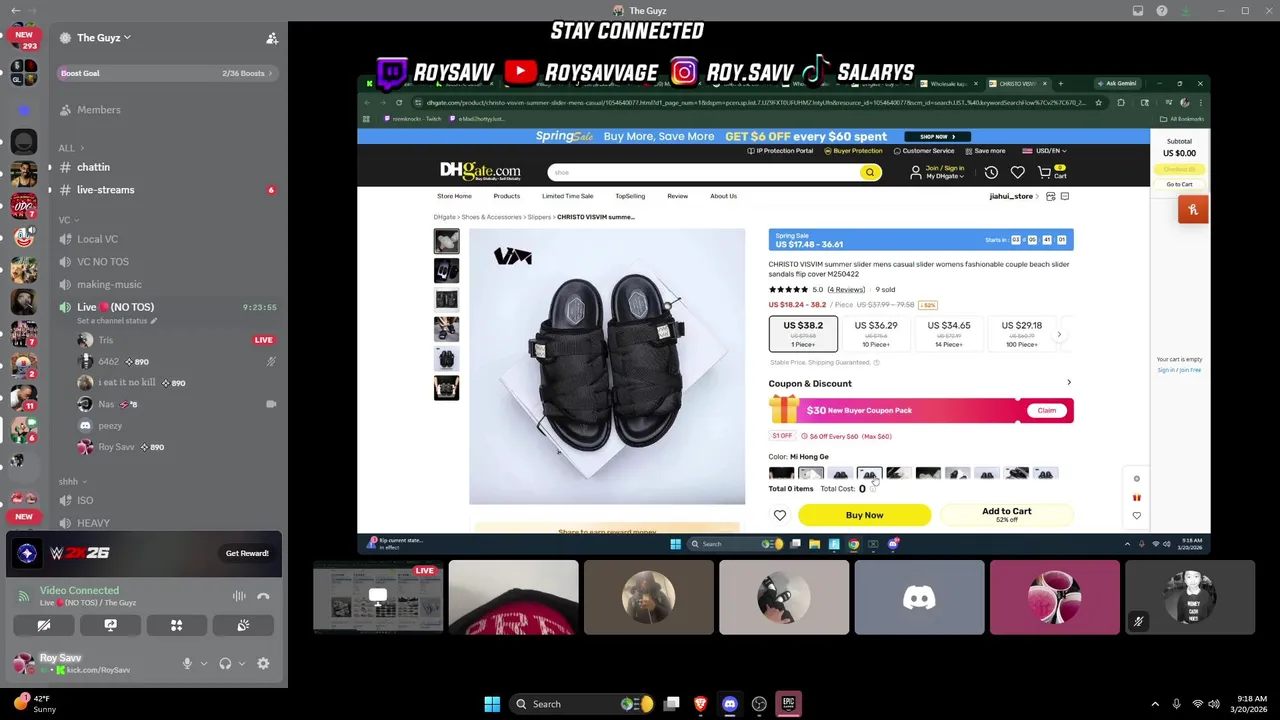This screenshot has width=1280, height=720.
Task: Click the share screen button
Action: tap(110, 625)
